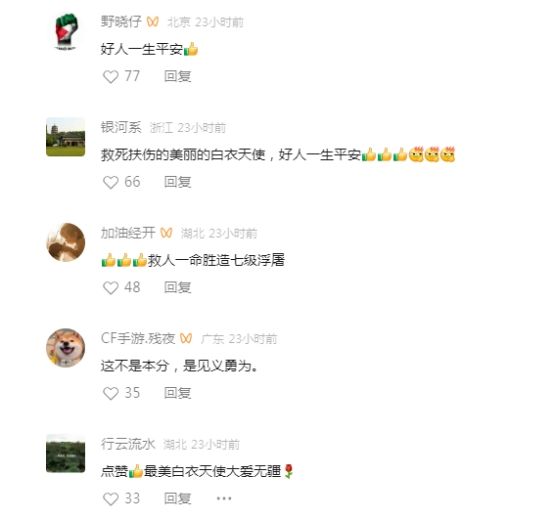Open 银河系's landscape avatar

pyautogui.click(x=66, y=137)
